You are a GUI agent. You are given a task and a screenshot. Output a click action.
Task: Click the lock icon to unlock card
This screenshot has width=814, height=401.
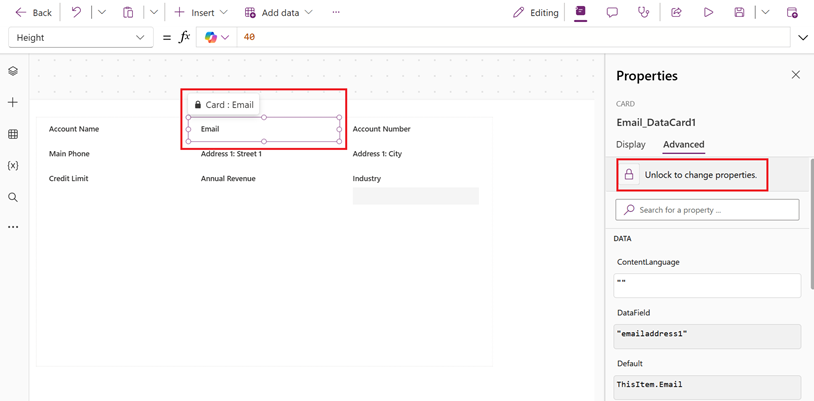[629, 175]
